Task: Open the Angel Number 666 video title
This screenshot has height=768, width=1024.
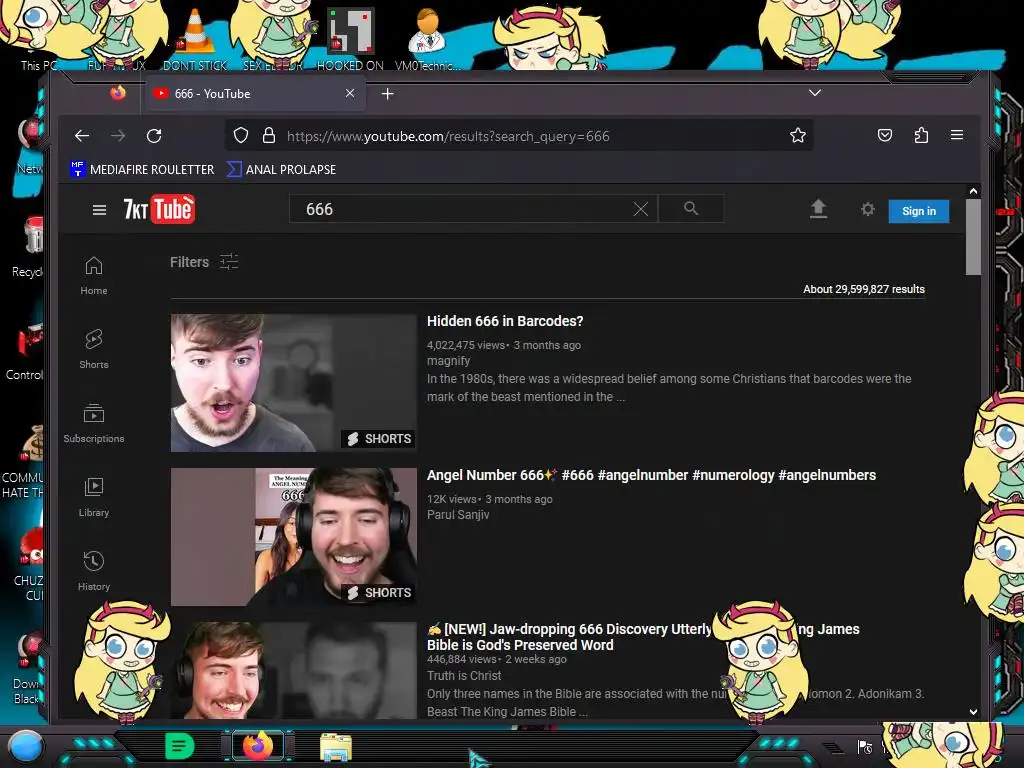Action: coord(651,475)
